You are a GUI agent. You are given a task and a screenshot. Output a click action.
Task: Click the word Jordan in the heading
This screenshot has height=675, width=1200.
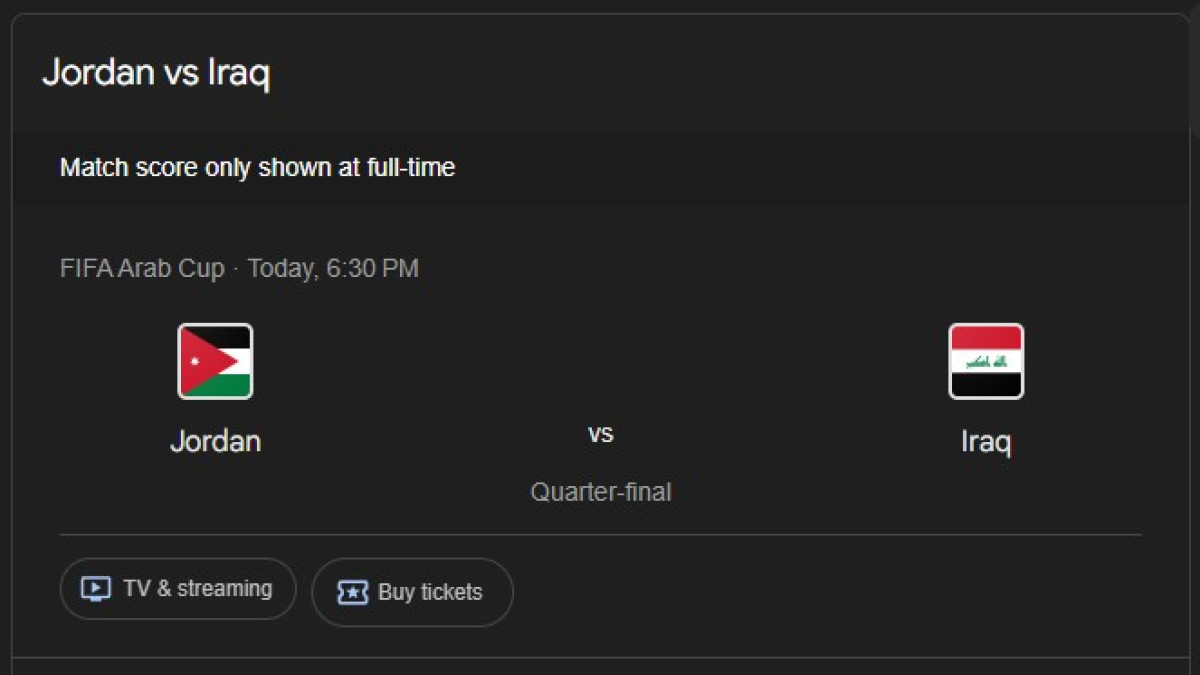pyautogui.click(x=98, y=73)
